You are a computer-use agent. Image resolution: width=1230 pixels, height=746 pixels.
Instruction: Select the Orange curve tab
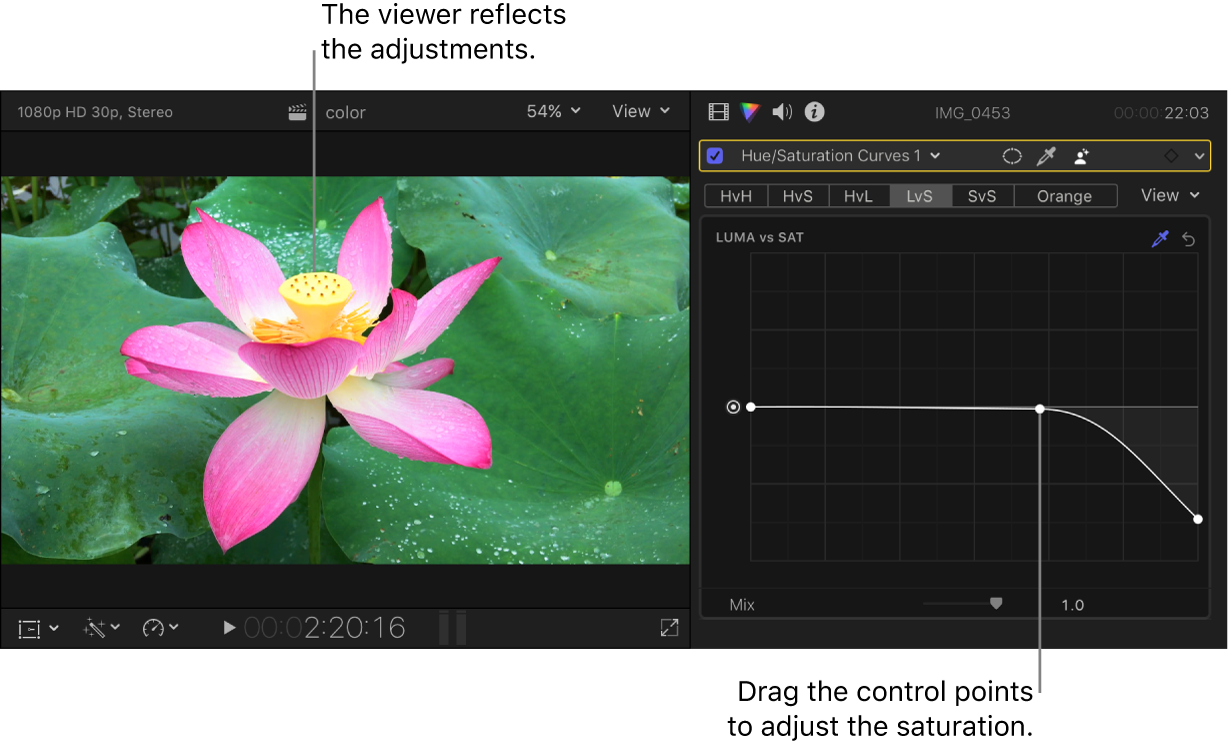click(x=1065, y=196)
